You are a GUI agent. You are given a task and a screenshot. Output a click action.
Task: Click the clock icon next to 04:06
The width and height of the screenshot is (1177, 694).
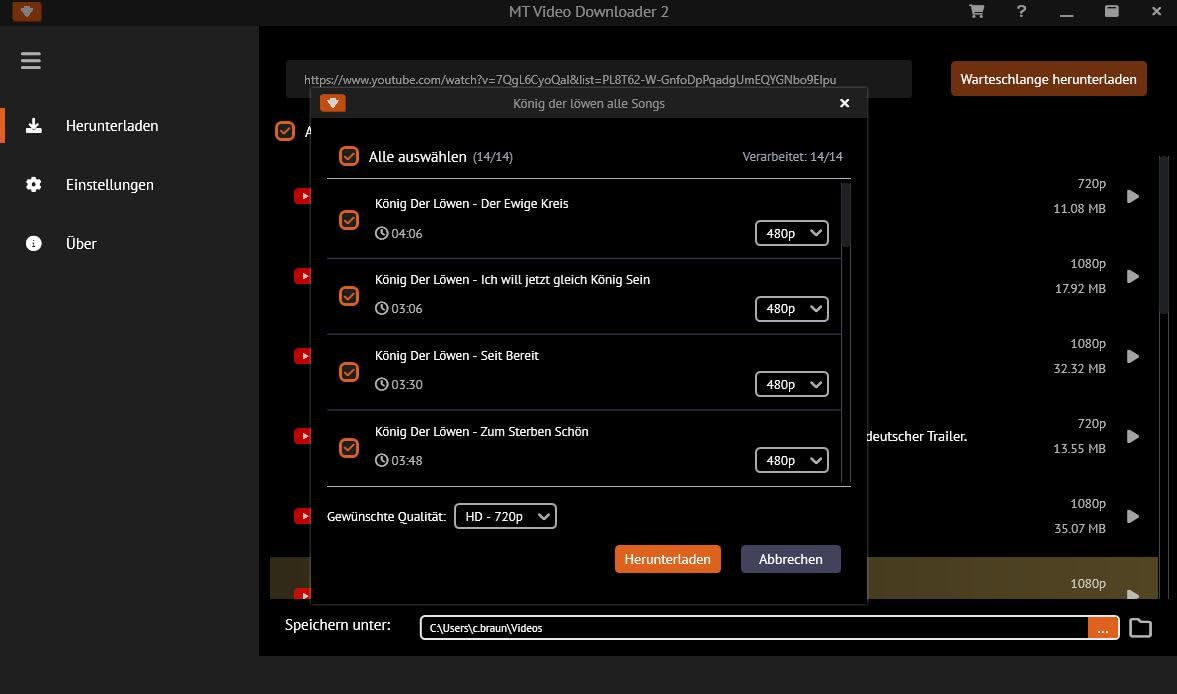[381, 233]
